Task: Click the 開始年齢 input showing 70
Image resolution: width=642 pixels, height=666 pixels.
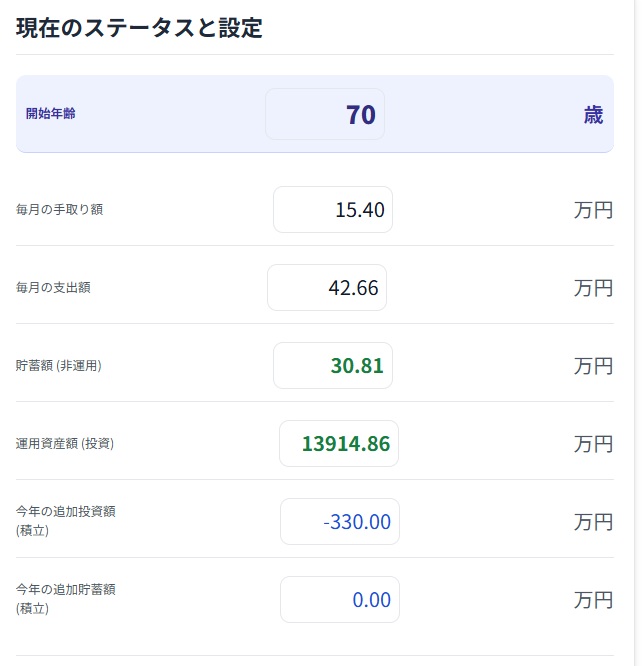Action: click(325, 114)
